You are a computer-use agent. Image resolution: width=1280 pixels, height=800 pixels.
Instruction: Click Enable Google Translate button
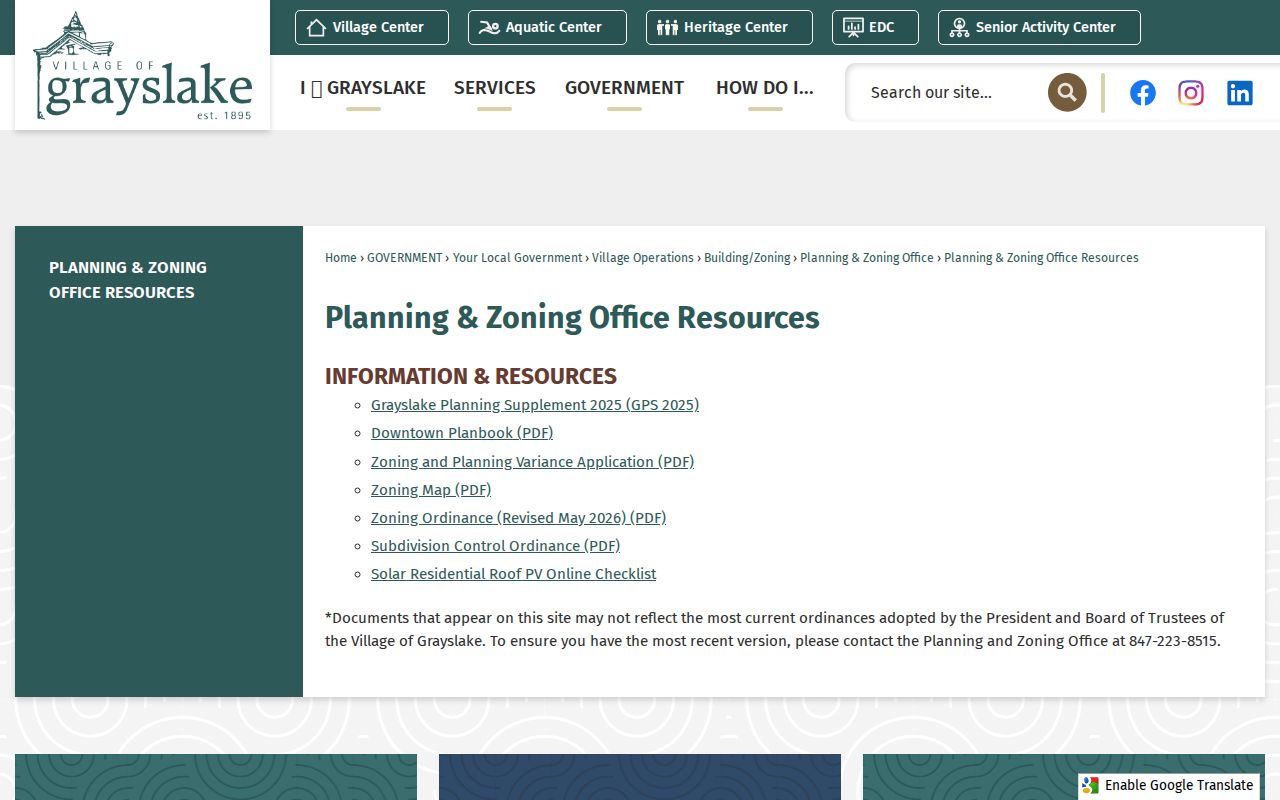click(1169, 786)
